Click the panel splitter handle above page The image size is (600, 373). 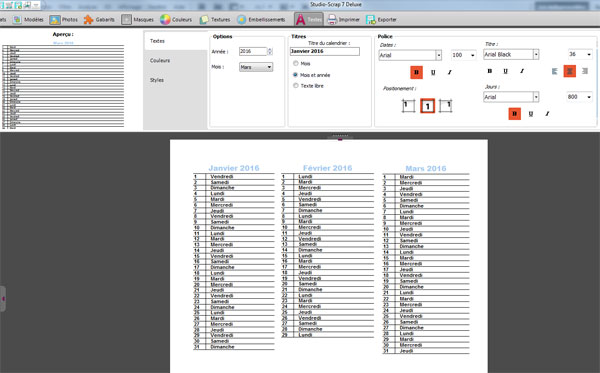pyautogui.click(x=340, y=136)
